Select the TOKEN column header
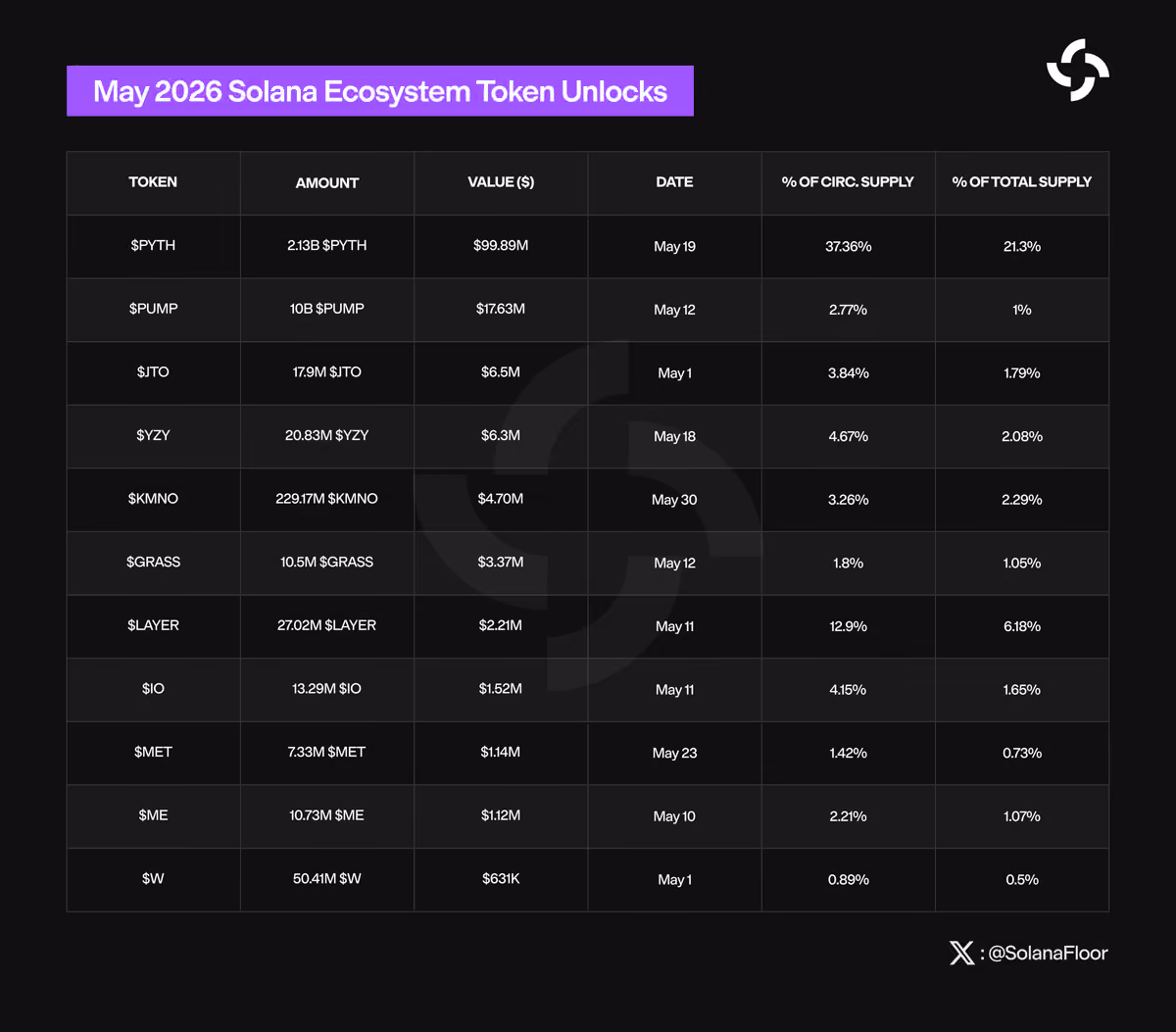Image resolution: width=1176 pixels, height=1032 pixels. click(x=153, y=182)
